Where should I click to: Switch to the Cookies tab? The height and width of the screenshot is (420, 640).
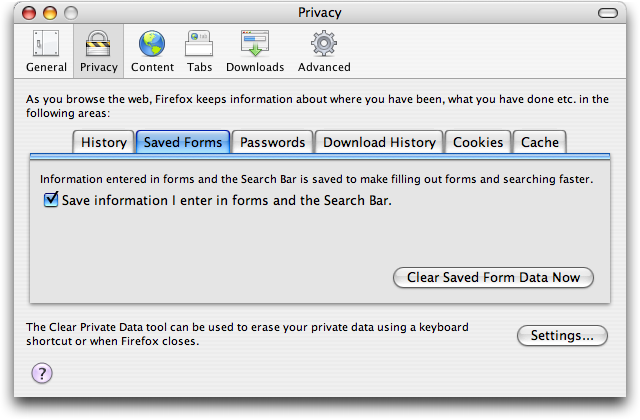click(x=478, y=142)
